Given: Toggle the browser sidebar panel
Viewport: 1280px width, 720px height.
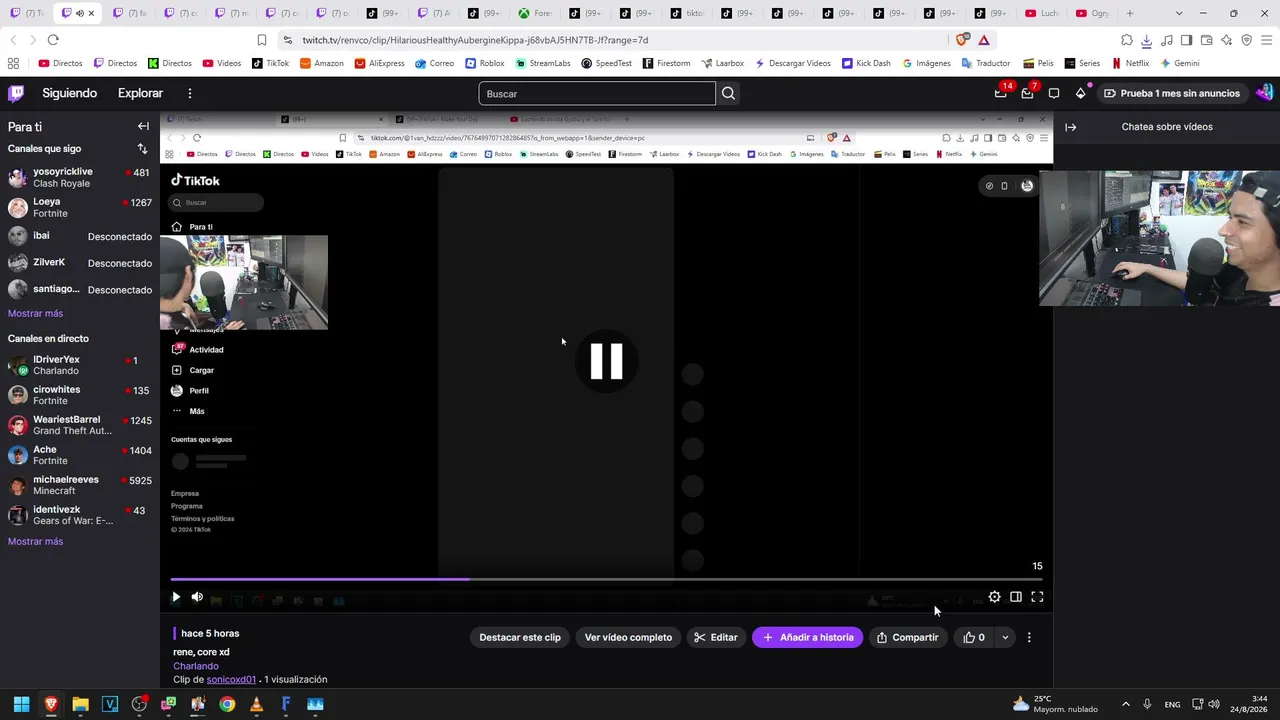Looking at the screenshot, I should 1186,40.
